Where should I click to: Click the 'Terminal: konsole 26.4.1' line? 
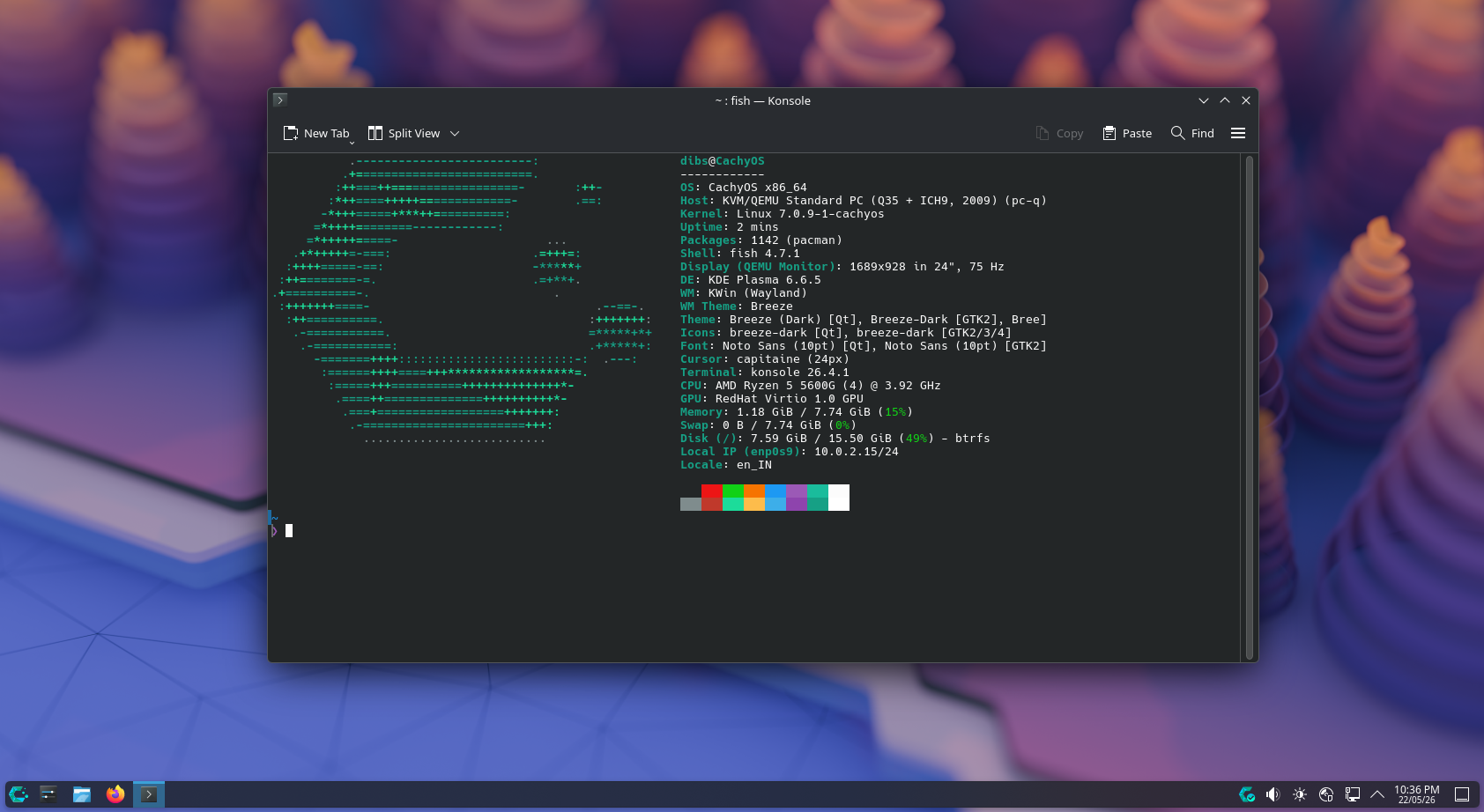click(765, 373)
